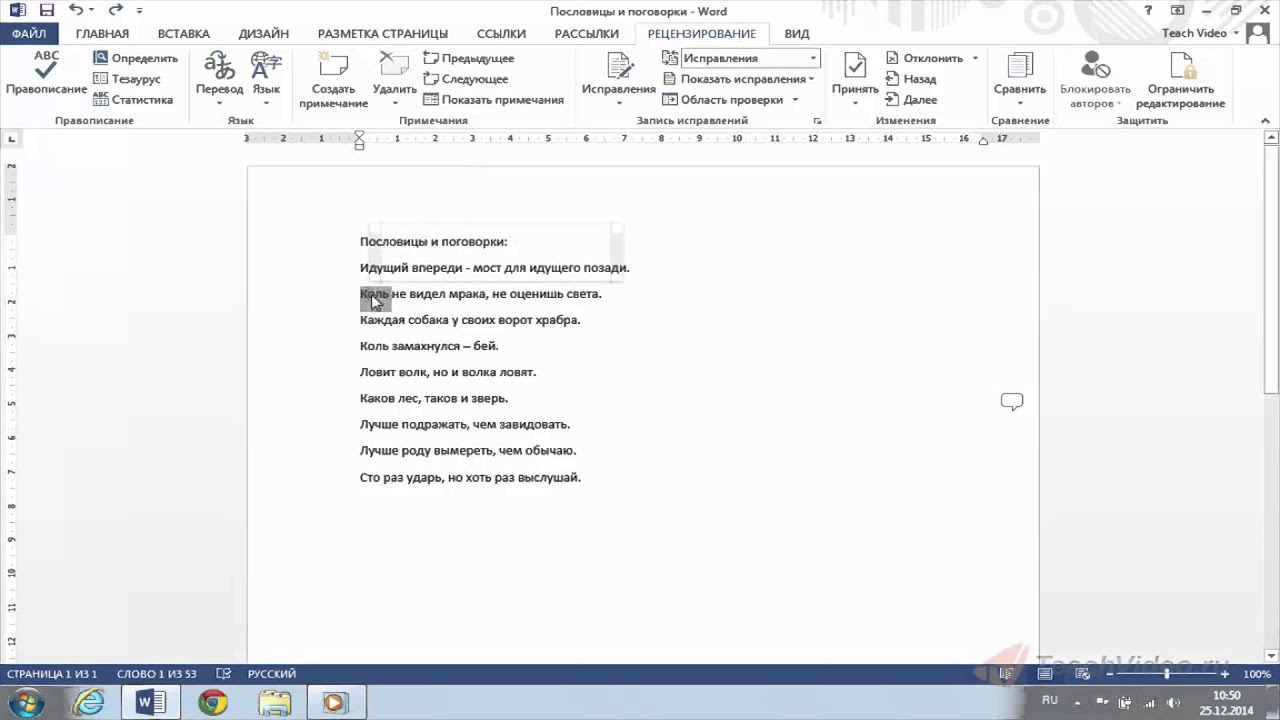
Task: Click Отклонить to reject change
Action: coord(924,58)
